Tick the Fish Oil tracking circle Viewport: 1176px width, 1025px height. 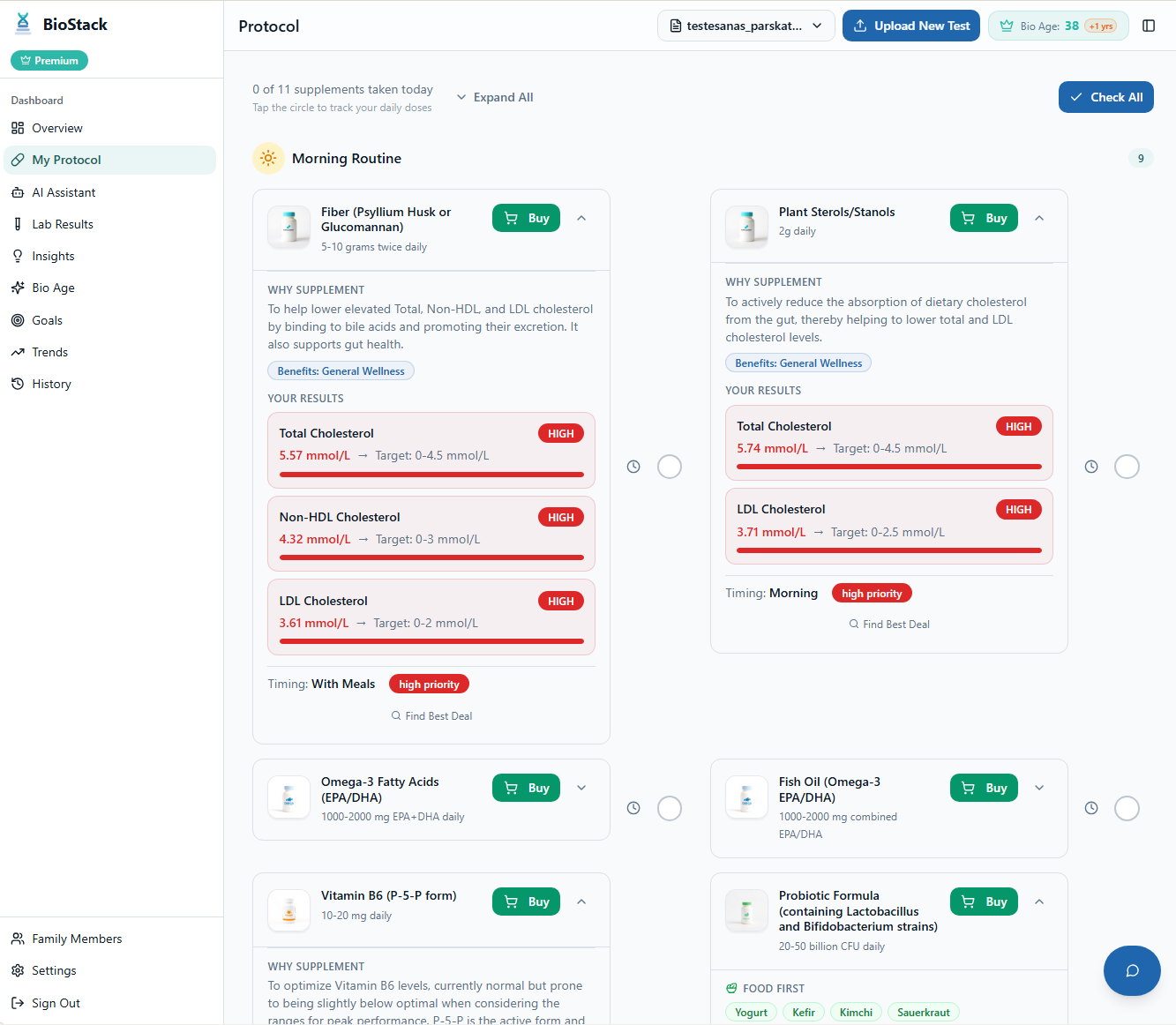point(1127,807)
